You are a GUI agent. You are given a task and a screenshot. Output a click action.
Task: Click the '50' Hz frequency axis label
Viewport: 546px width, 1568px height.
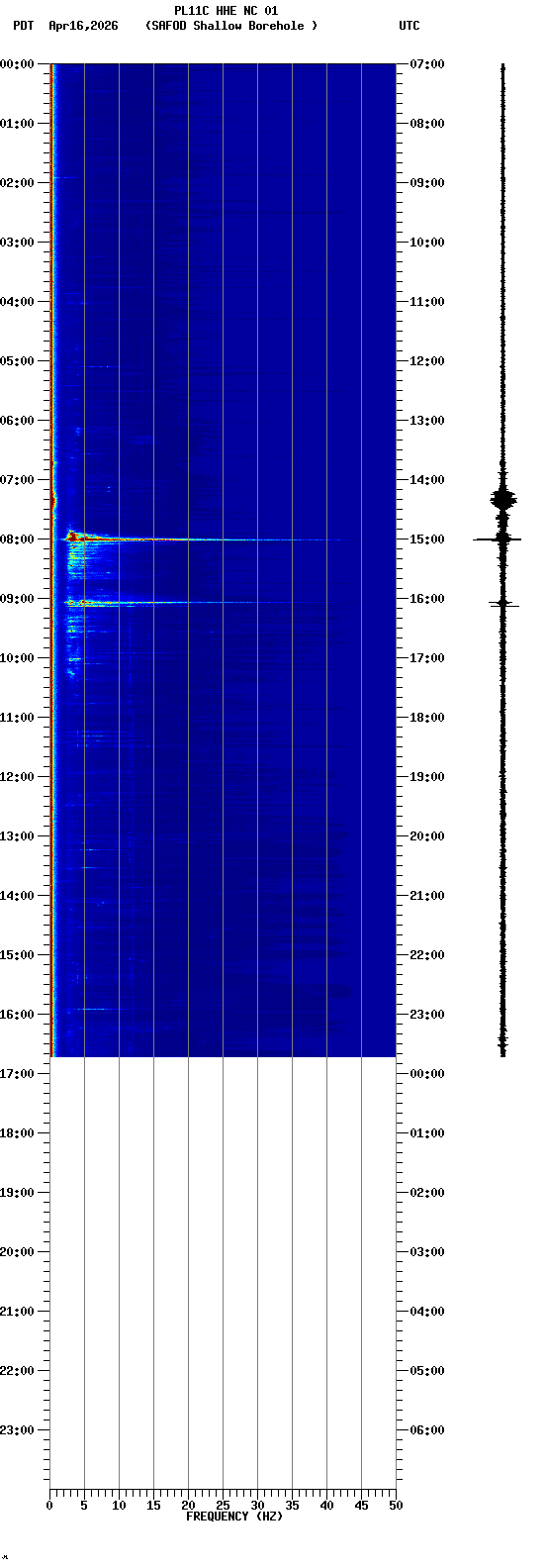coord(396,1506)
